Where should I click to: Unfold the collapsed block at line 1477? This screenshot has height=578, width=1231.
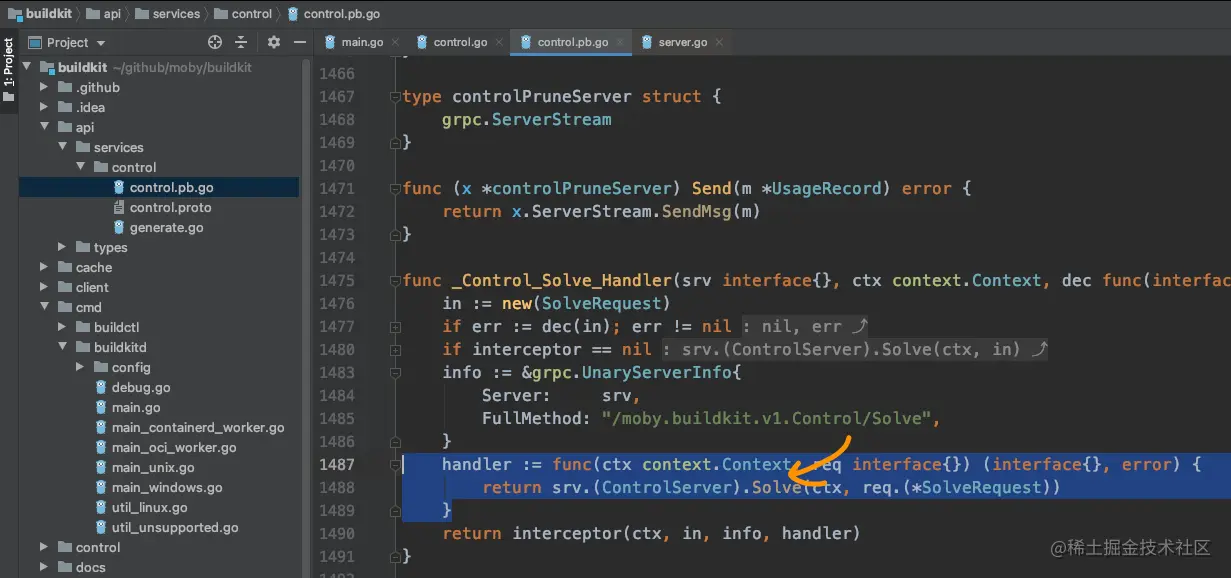[x=395, y=327]
